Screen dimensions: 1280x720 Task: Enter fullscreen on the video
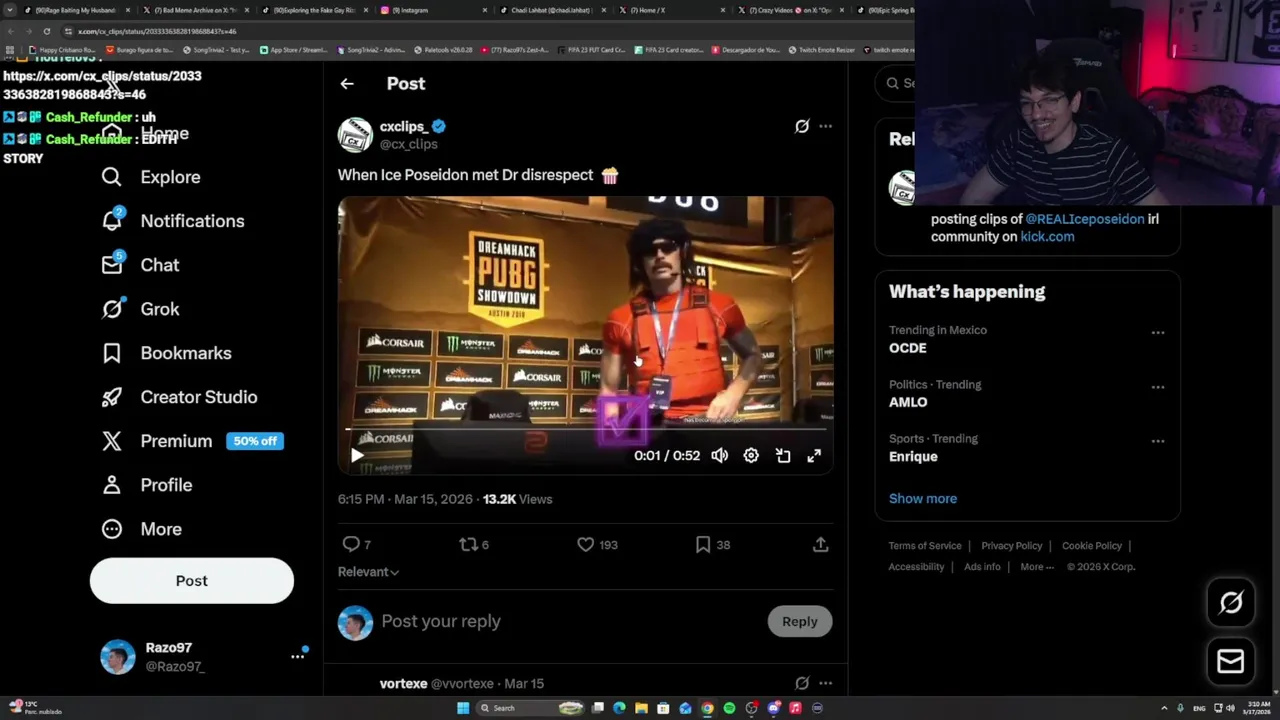click(814, 456)
